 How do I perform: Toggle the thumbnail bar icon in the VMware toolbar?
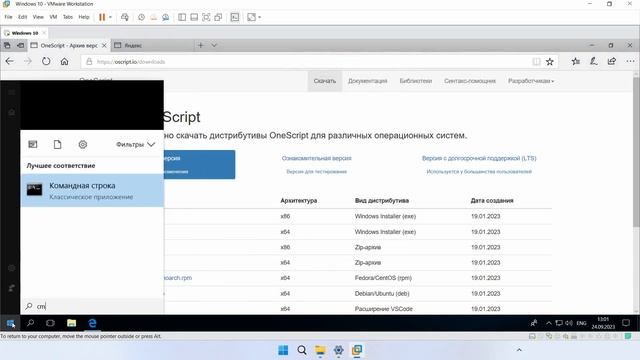click(x=194, y=17)
